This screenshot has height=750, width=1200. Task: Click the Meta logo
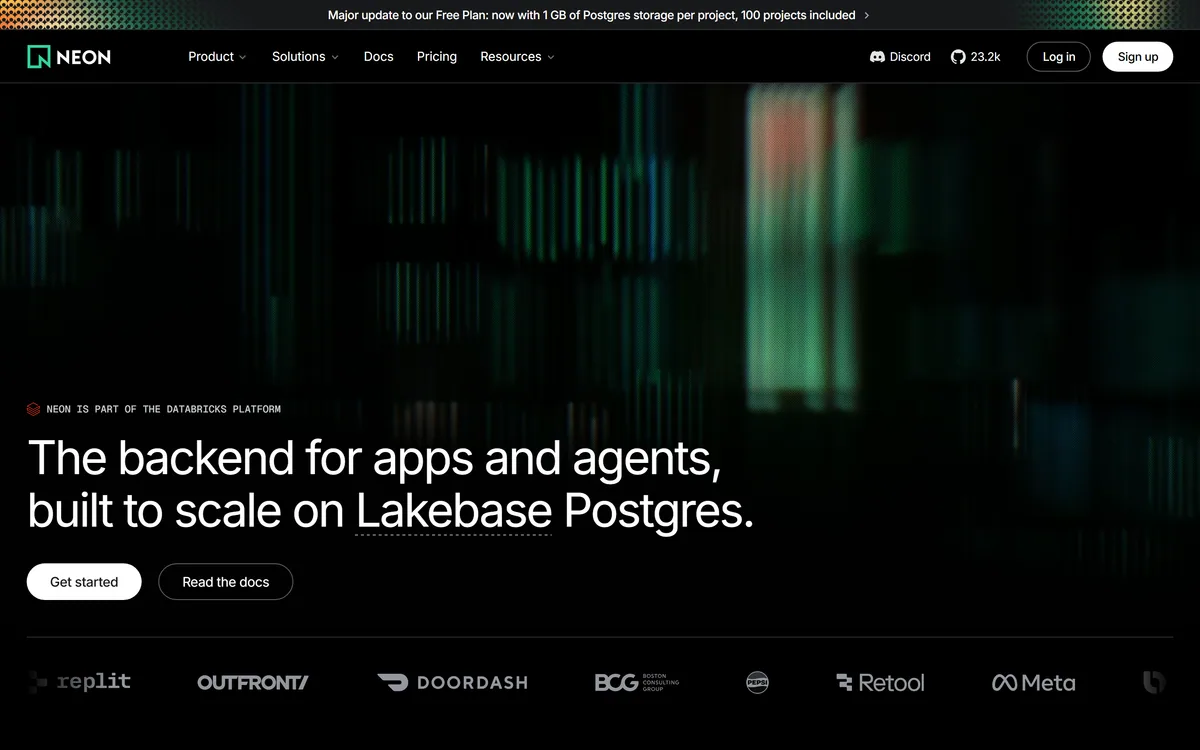[x=1033, y=682]
